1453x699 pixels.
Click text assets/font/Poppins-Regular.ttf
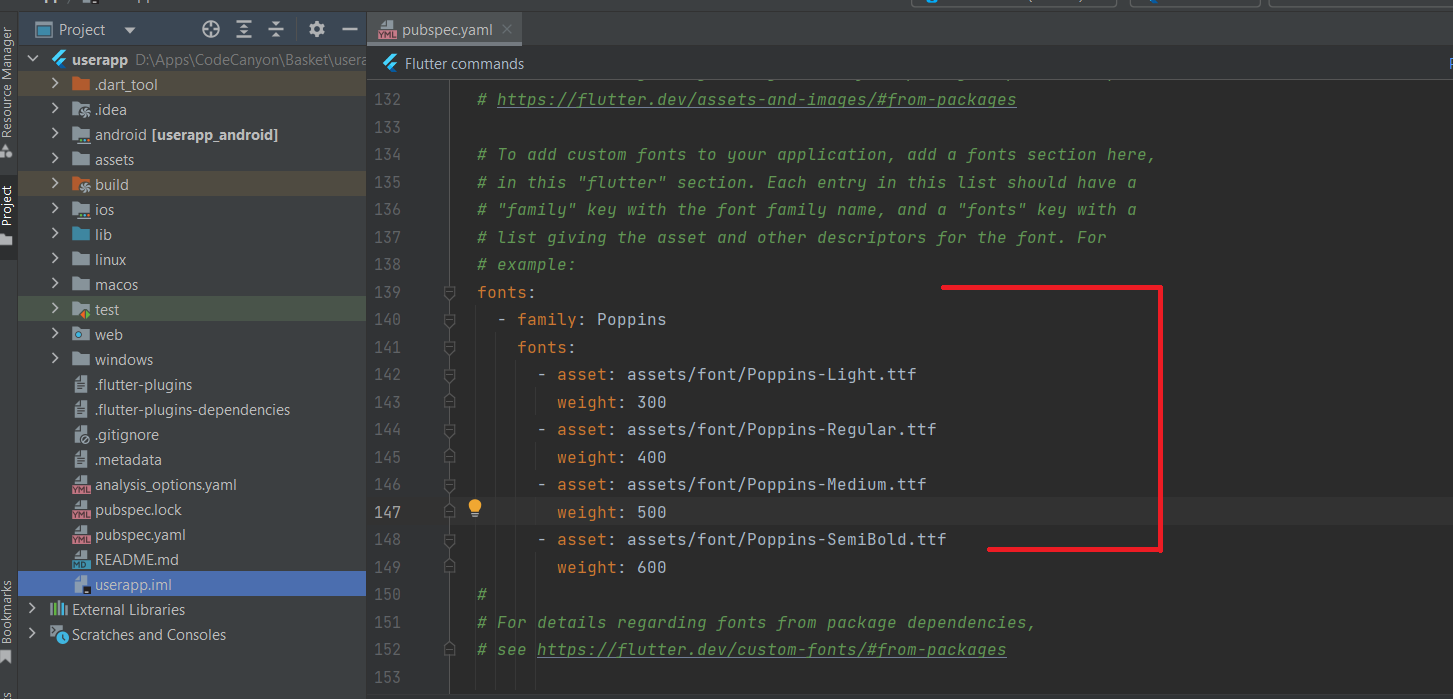[781, 430]
